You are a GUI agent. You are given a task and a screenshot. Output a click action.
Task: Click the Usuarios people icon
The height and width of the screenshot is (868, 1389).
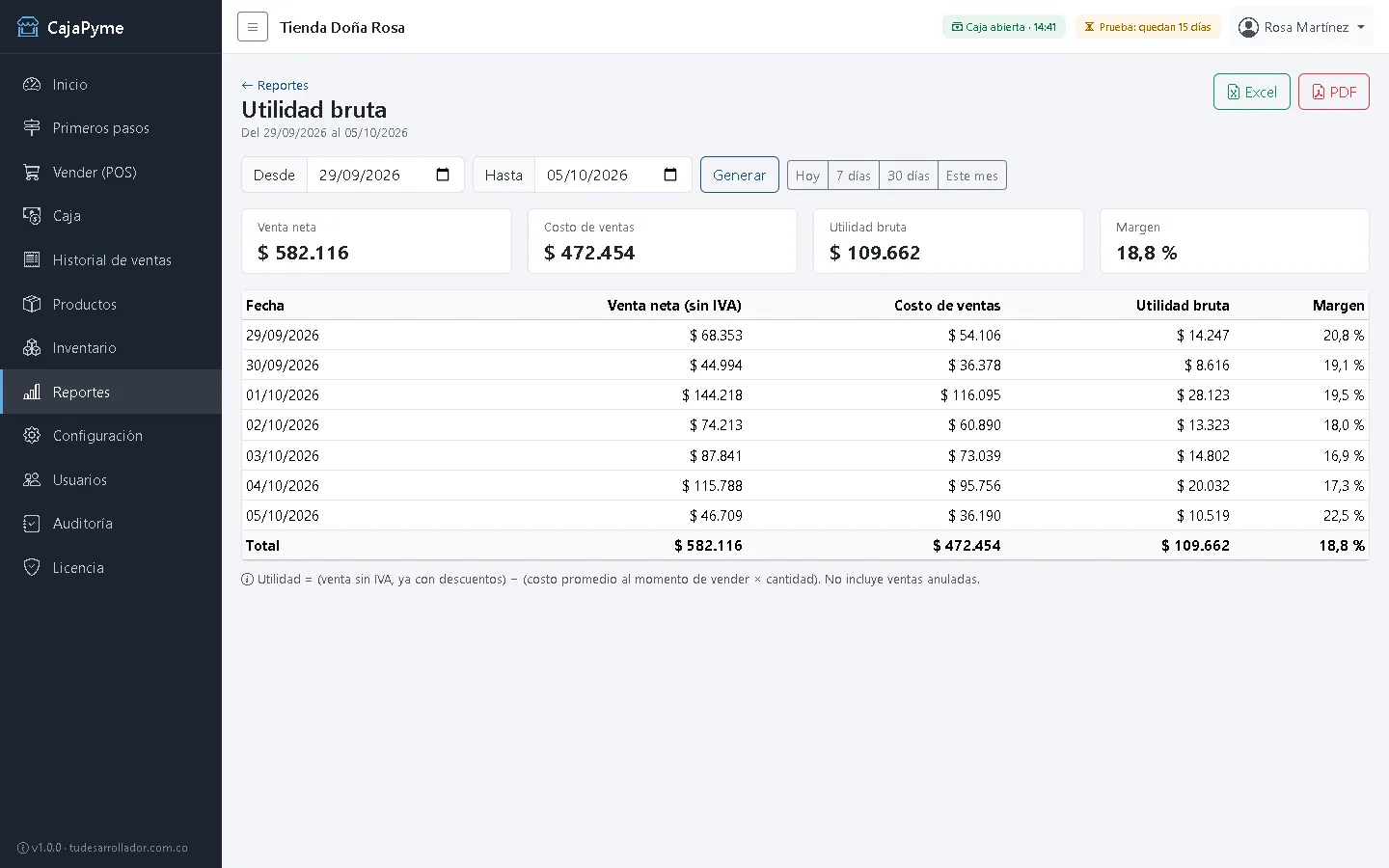point(32,480)
